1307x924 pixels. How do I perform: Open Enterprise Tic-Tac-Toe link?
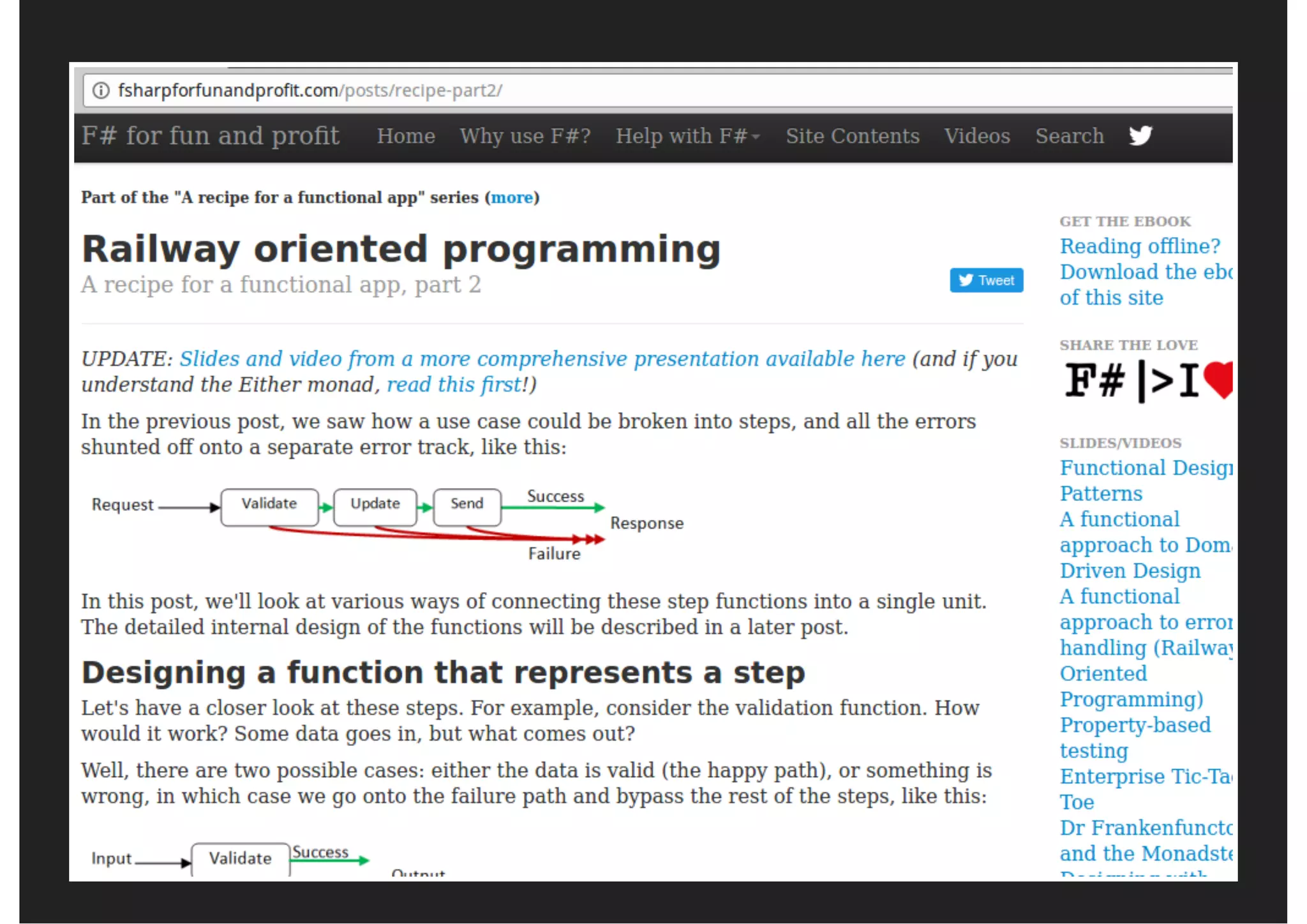point(1144,777)
